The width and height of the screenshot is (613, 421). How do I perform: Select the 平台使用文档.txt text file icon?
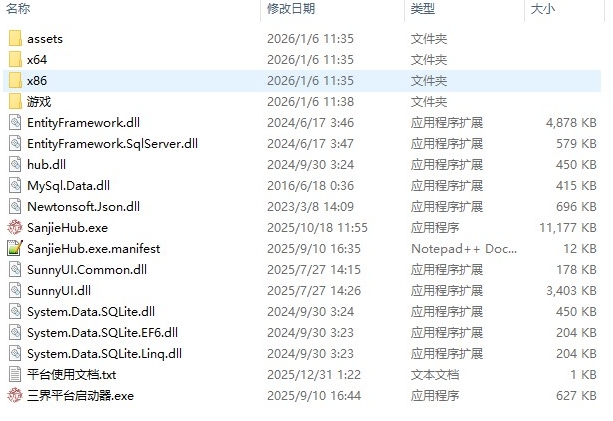[x=15, y=374]
